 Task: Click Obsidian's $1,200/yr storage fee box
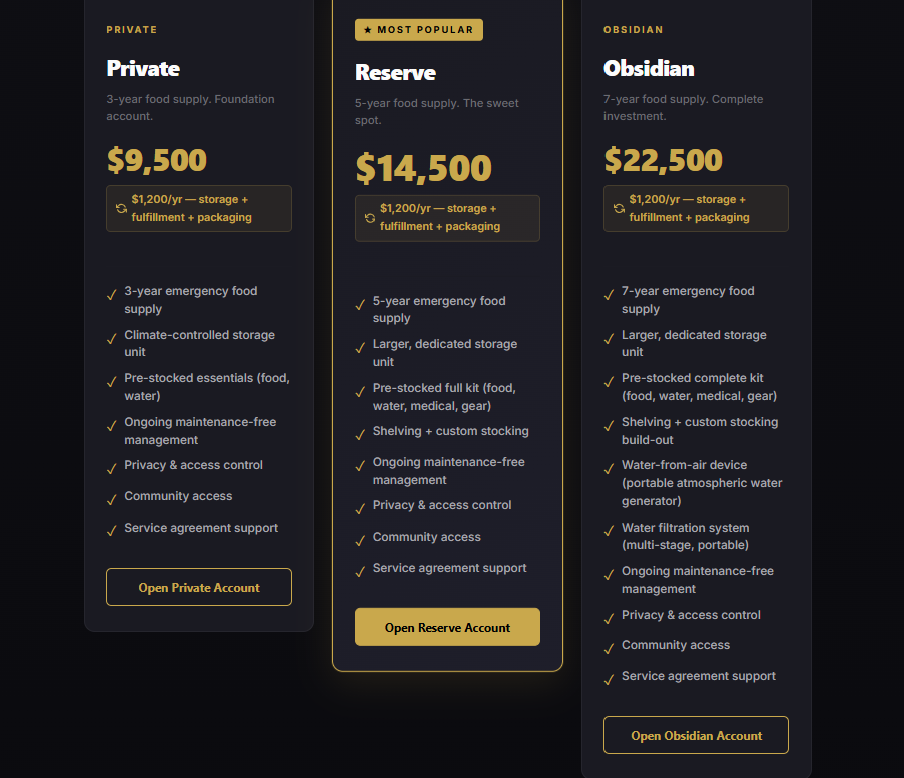click(x=696, y=208)
